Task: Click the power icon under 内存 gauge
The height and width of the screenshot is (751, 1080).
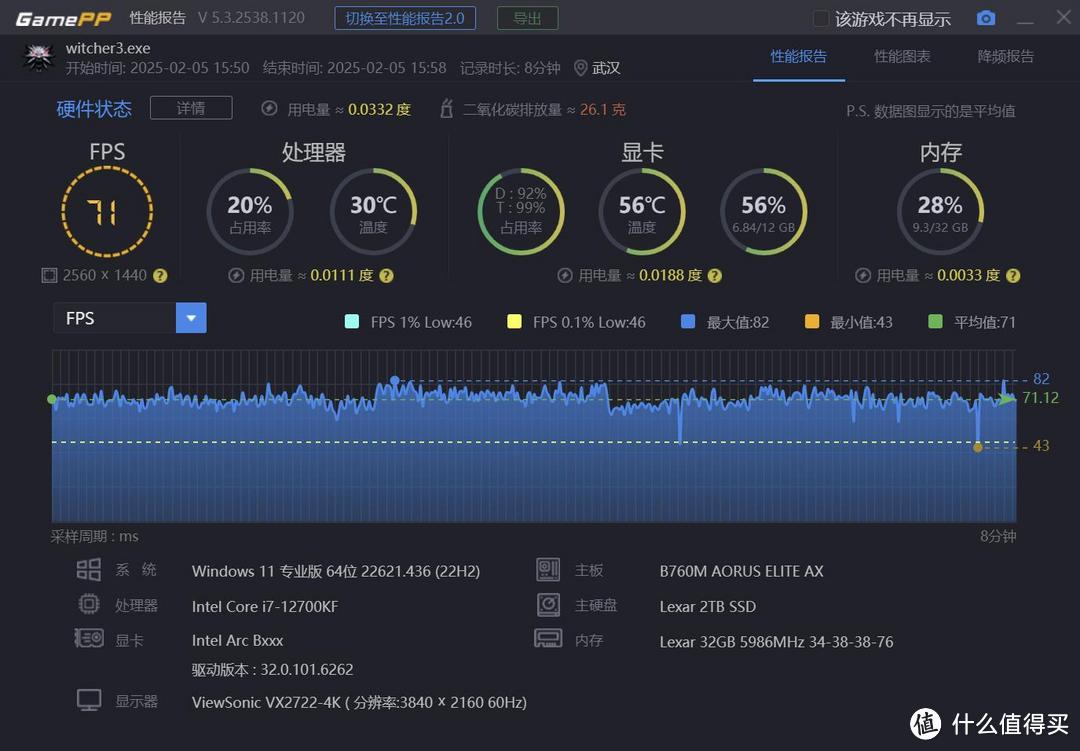Action: tap(863, 276)
